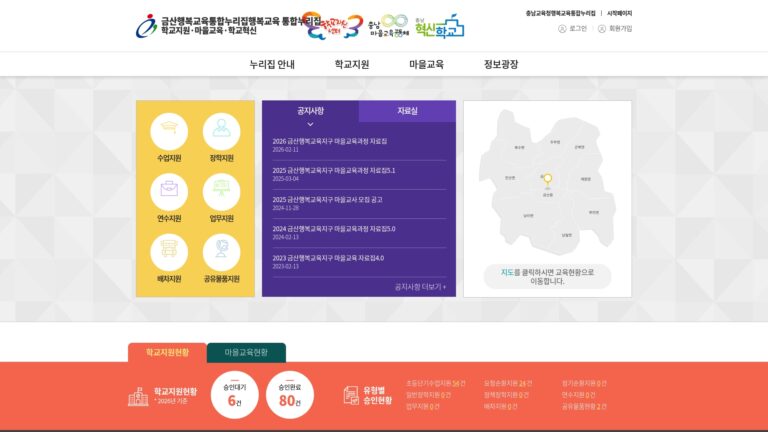This screenshot has width=768, height=432.
Task: Open the 학교지원 menu
Action: click(x=352, y=64)
